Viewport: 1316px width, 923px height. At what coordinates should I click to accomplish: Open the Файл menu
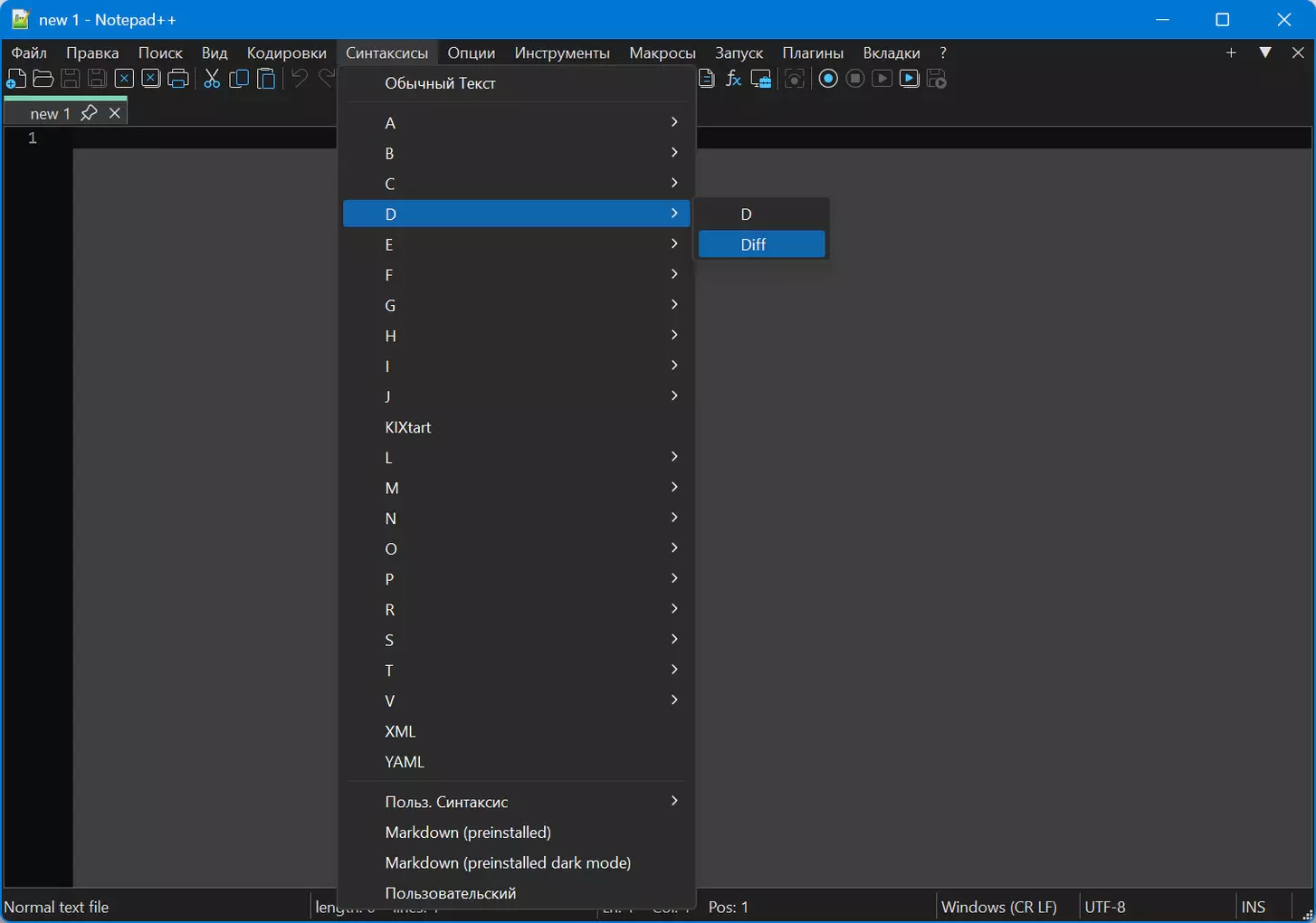(29, 52)
